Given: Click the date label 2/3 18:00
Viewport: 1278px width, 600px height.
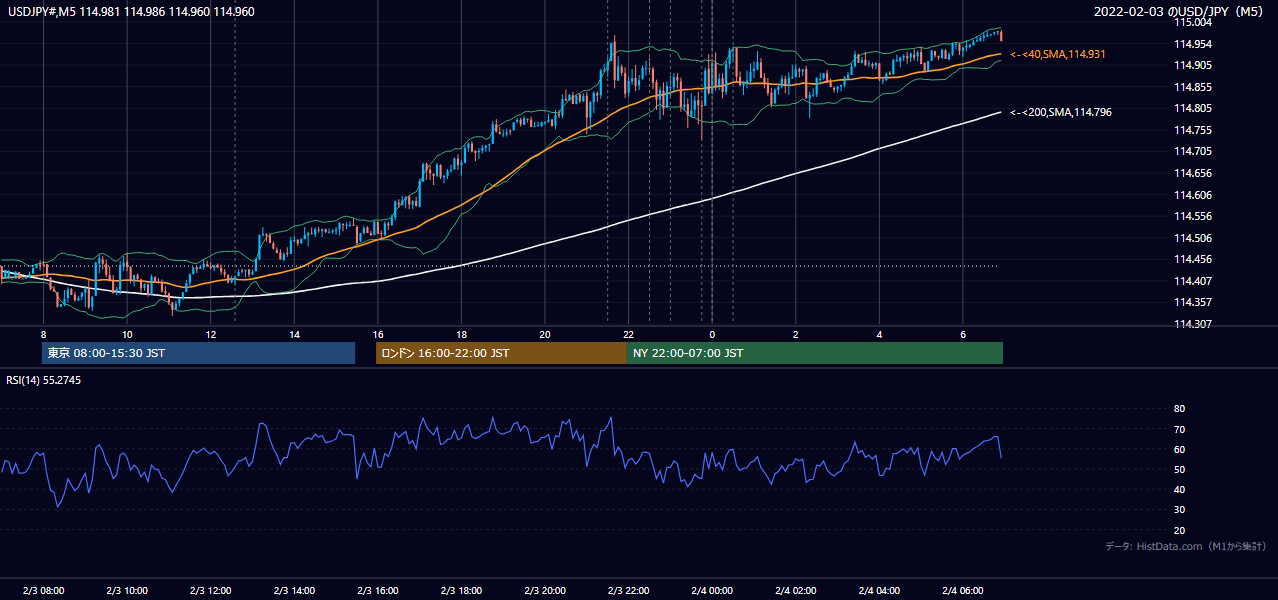Looking at the screenshot, I should click(461, 591).
